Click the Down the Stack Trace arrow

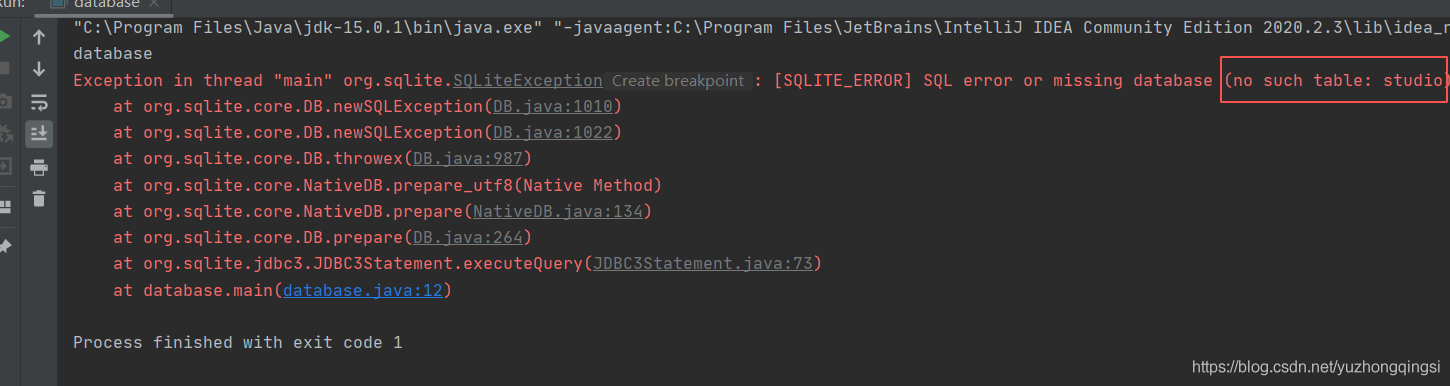(x=39, y=69)
